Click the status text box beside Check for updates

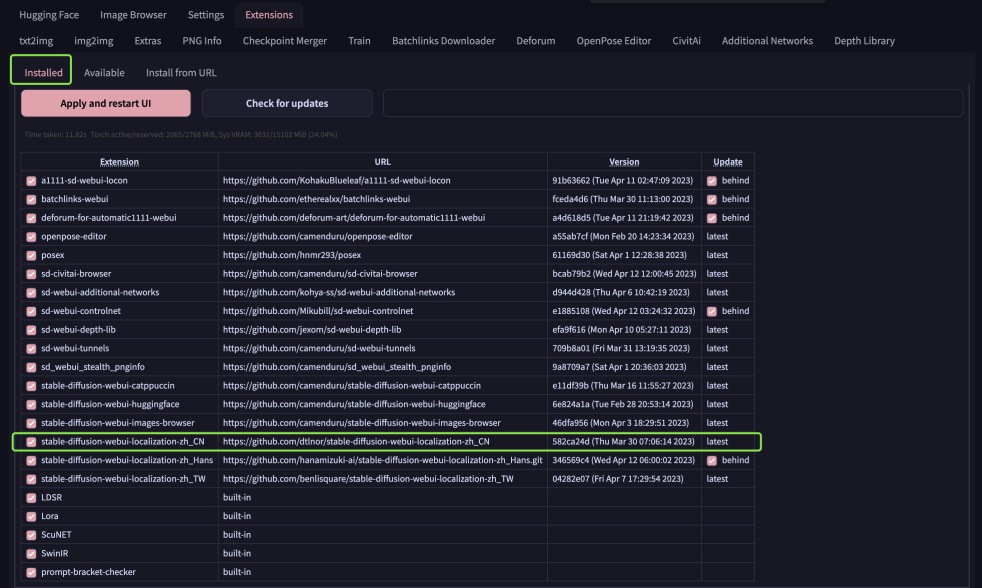click(x=673, y=103)
